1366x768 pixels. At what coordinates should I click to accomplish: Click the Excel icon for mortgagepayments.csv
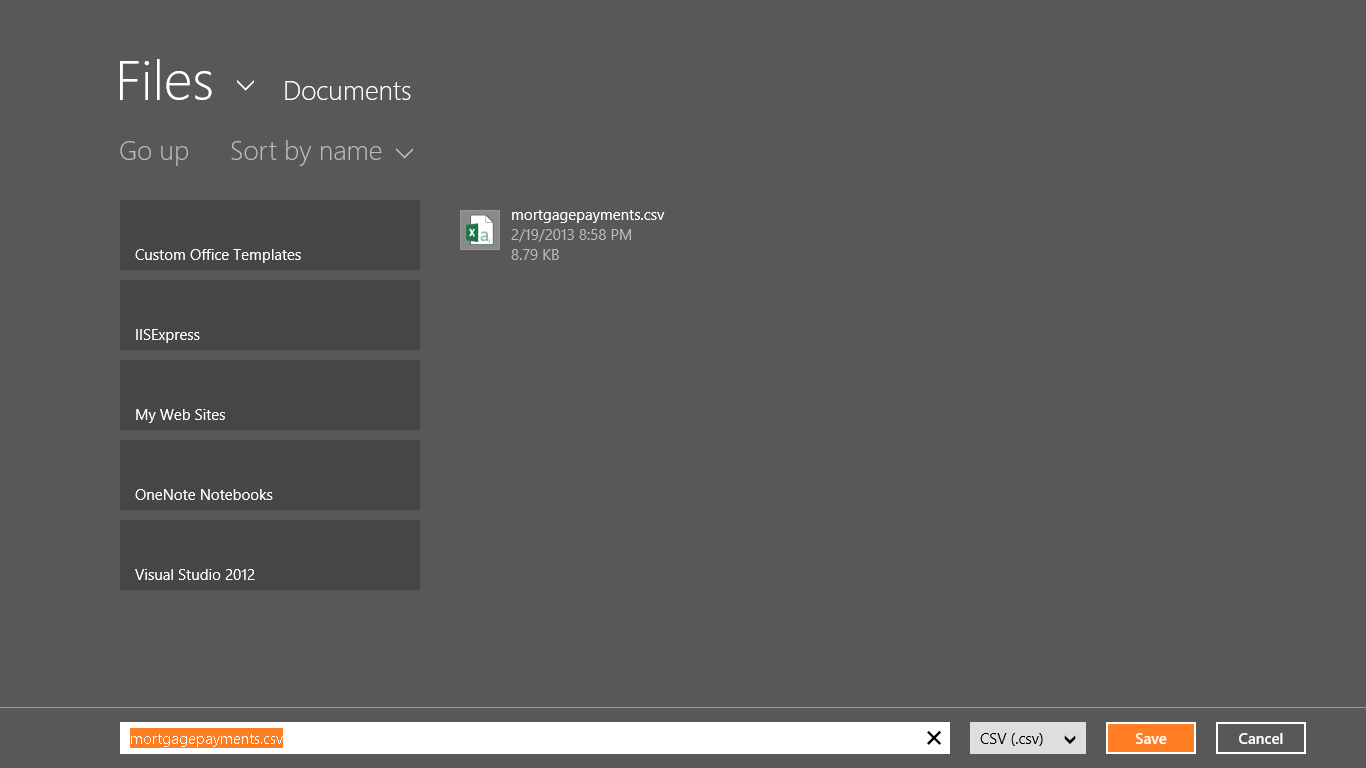pyautogui.click(x=480, y=230)
